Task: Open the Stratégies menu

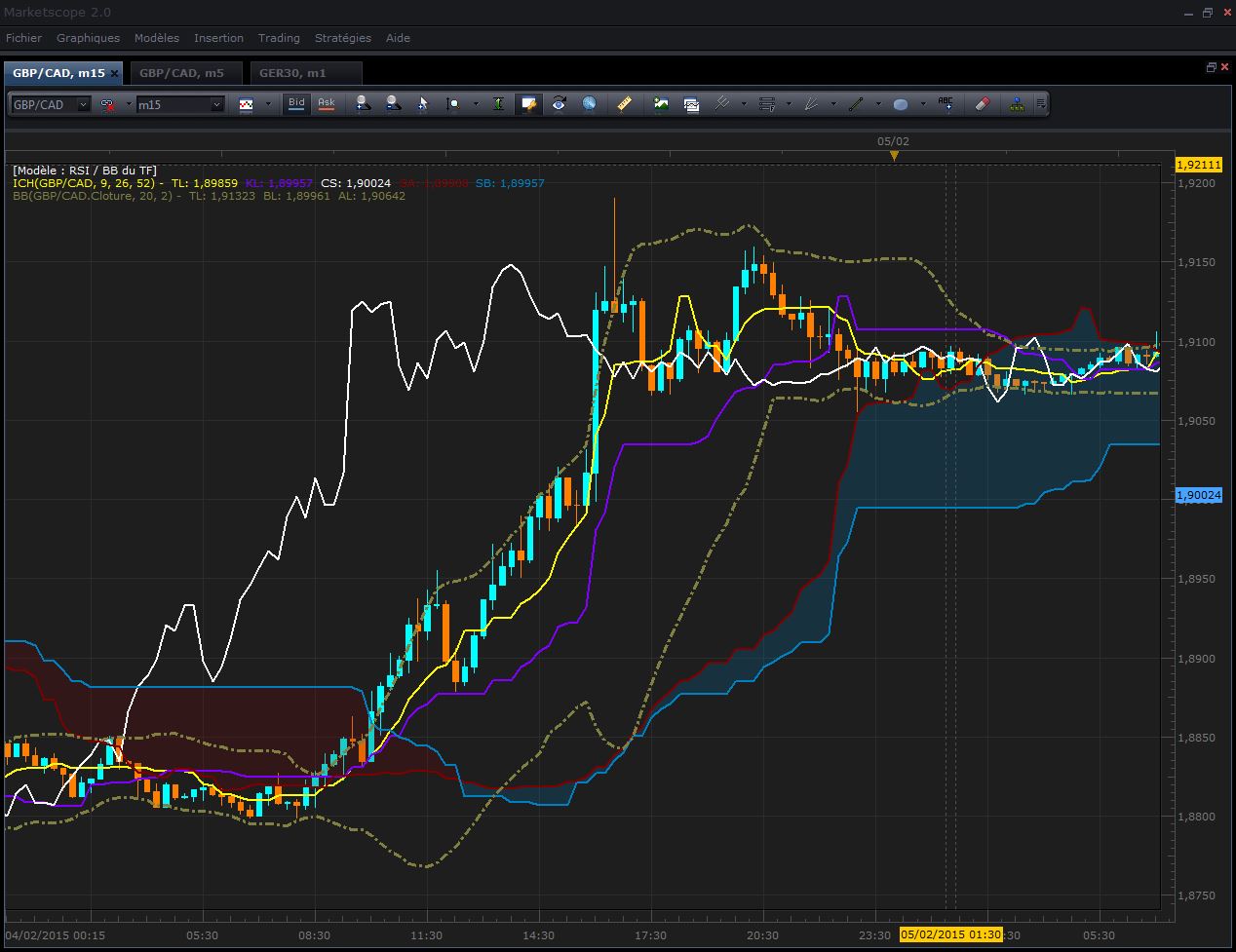Action: click(x=343, y=38)
